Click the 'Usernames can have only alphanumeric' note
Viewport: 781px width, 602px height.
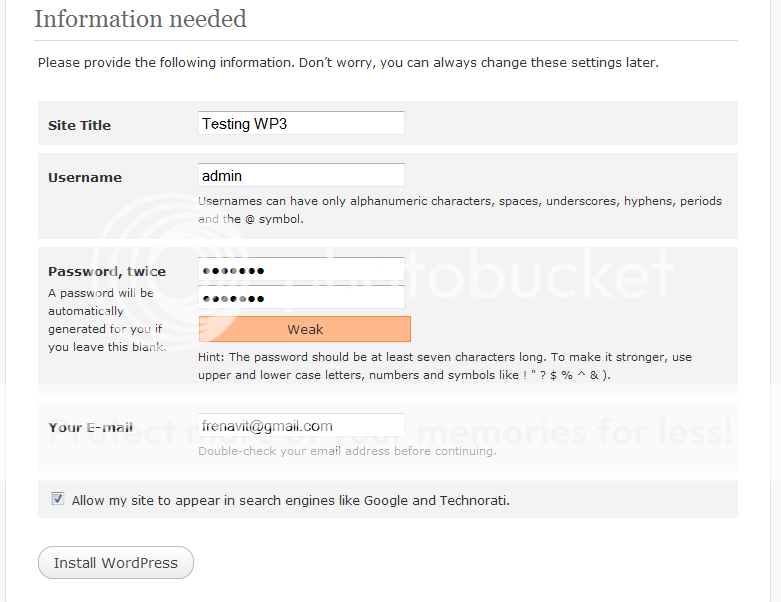(x=460, y=210)
